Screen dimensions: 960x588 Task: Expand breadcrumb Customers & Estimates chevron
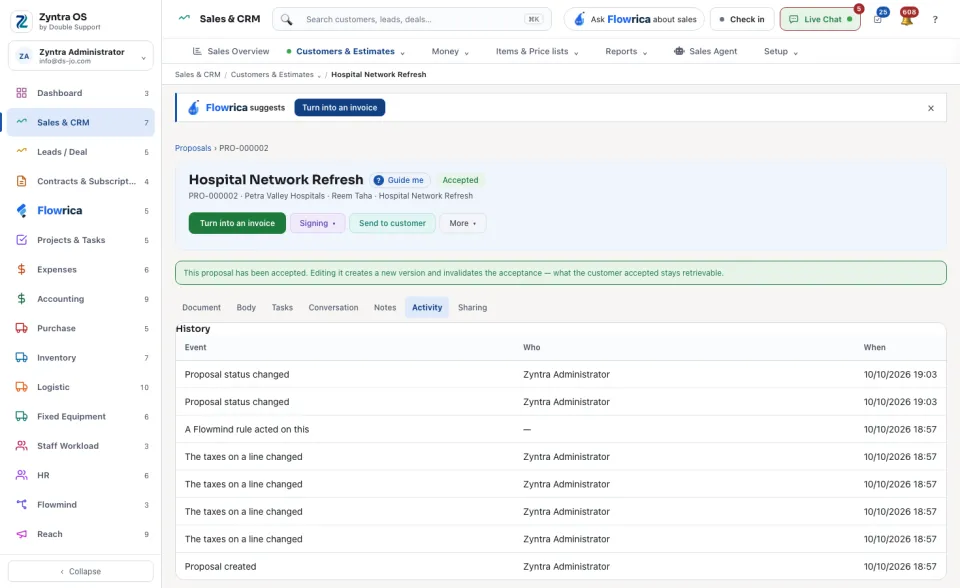click(319, 75)
